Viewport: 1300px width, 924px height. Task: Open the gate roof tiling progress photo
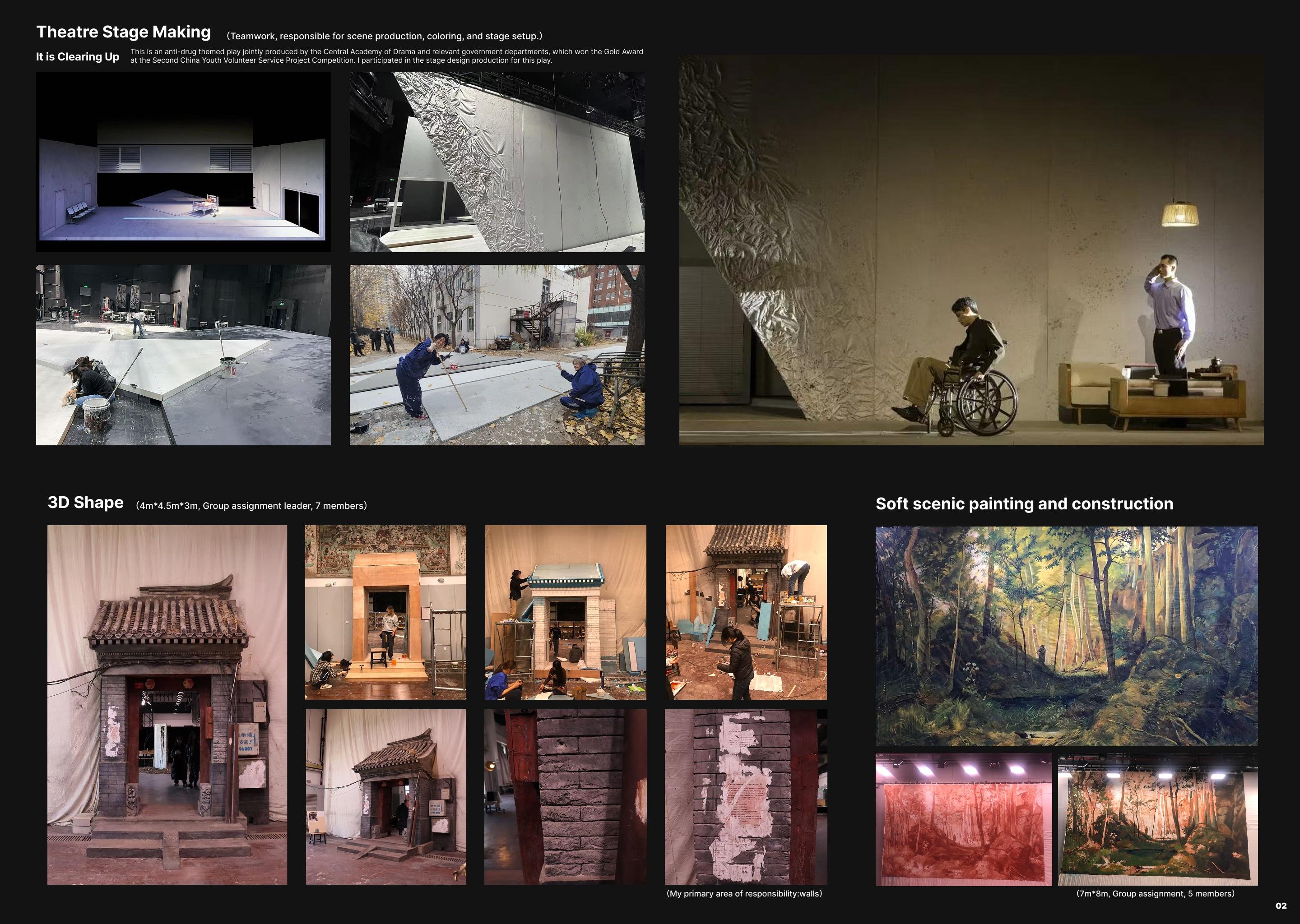[x=746, y=612]
